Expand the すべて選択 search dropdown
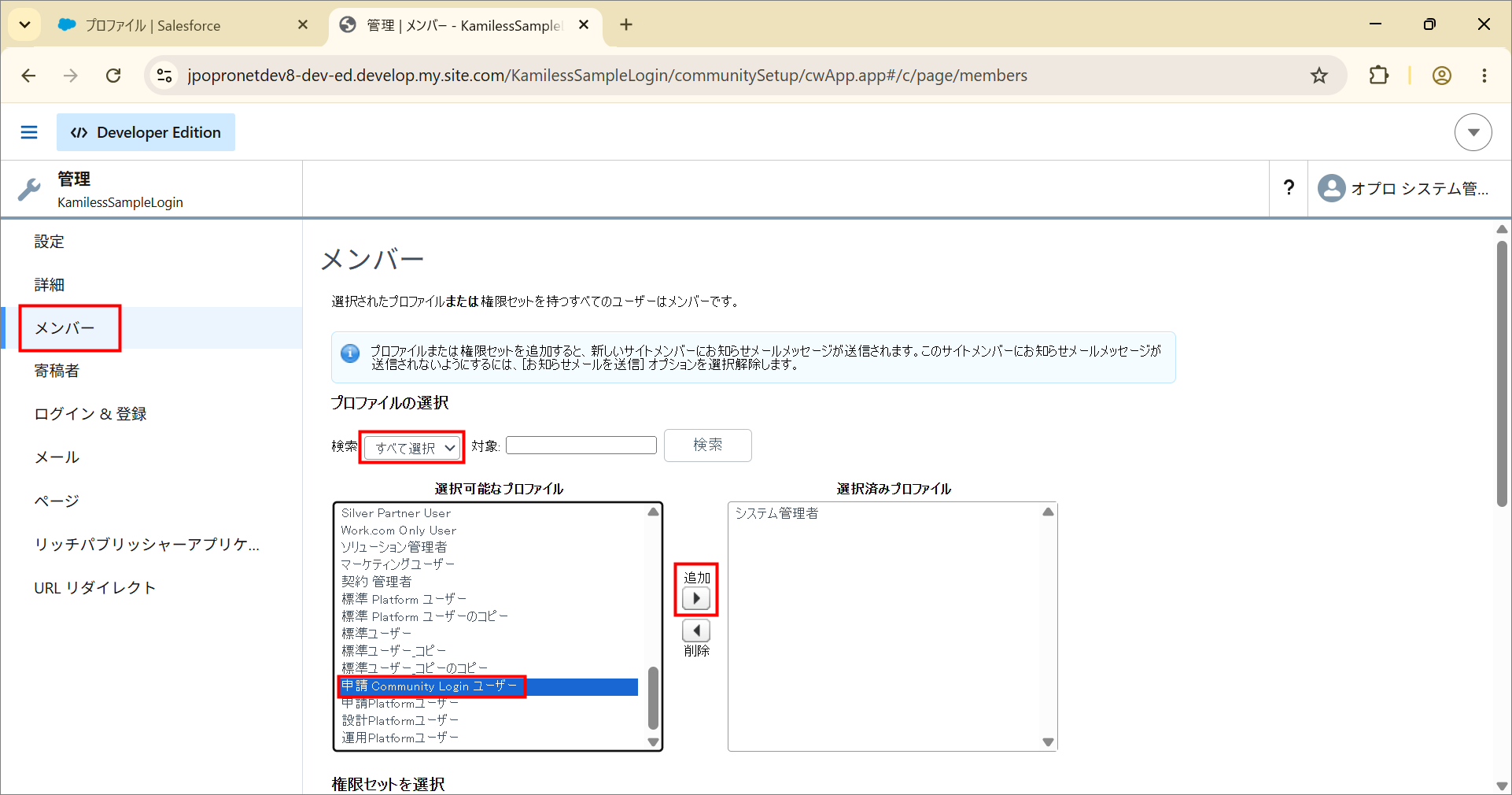This screenshot has width=1512, height=795. pos(413,447)
